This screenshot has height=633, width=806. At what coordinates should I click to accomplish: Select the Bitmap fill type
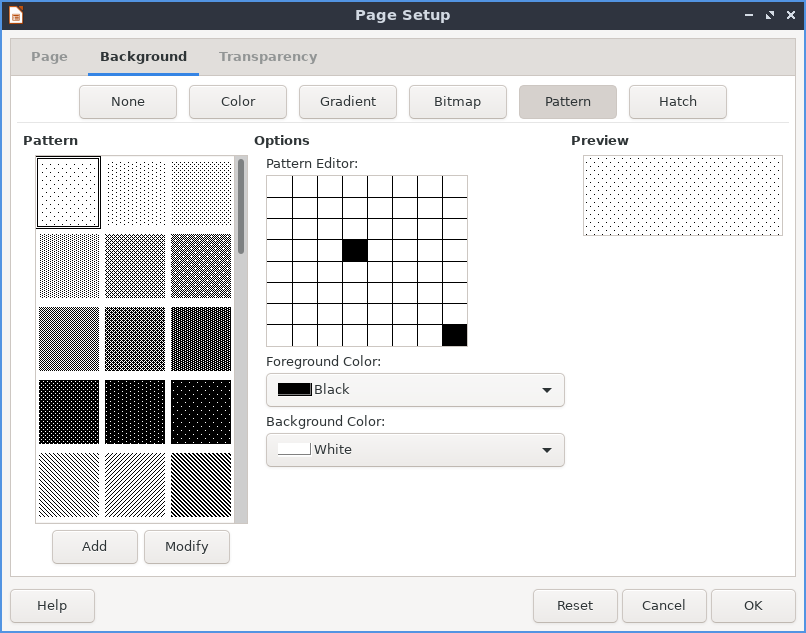458,101
